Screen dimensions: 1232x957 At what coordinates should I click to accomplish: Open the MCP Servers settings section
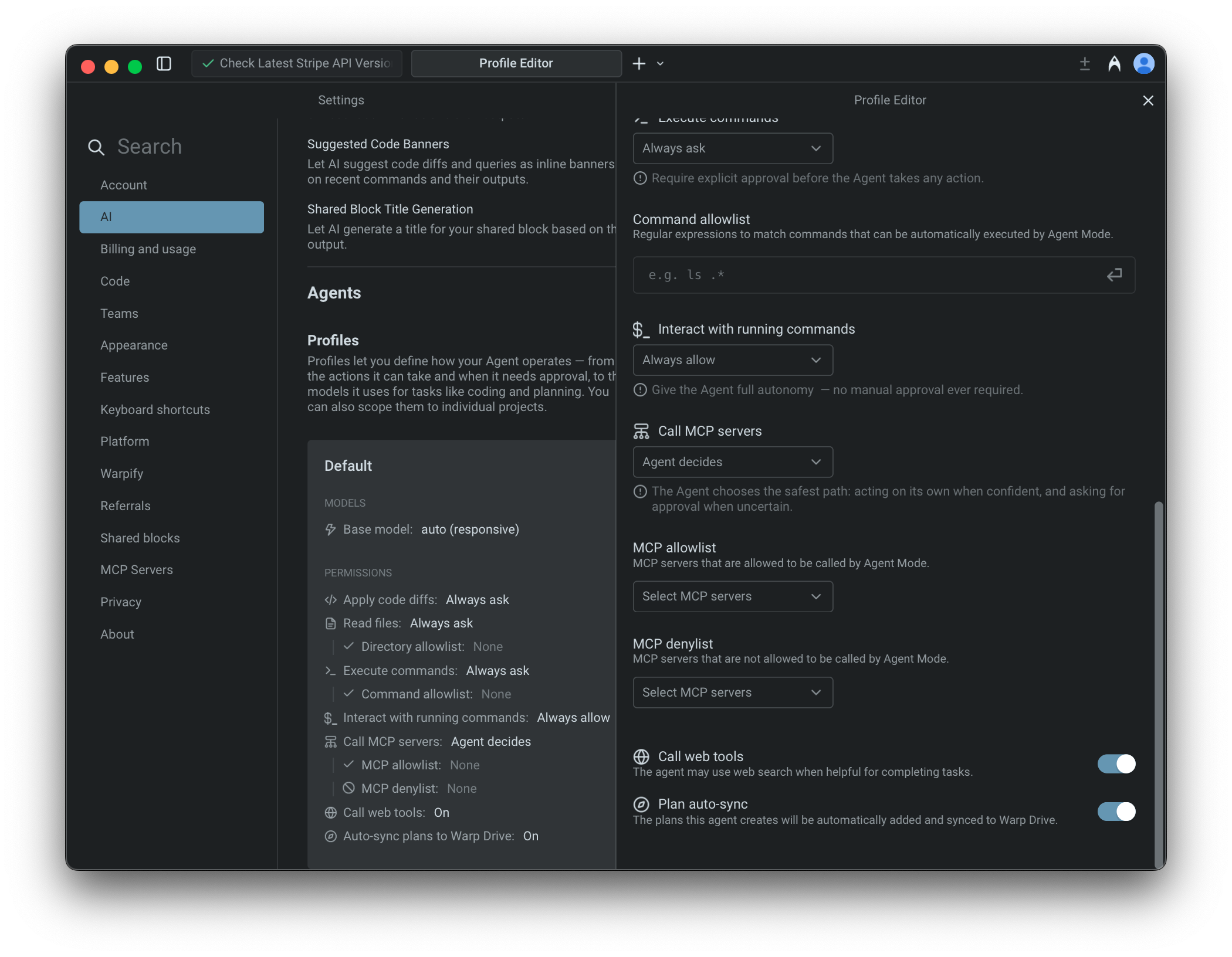137,570
